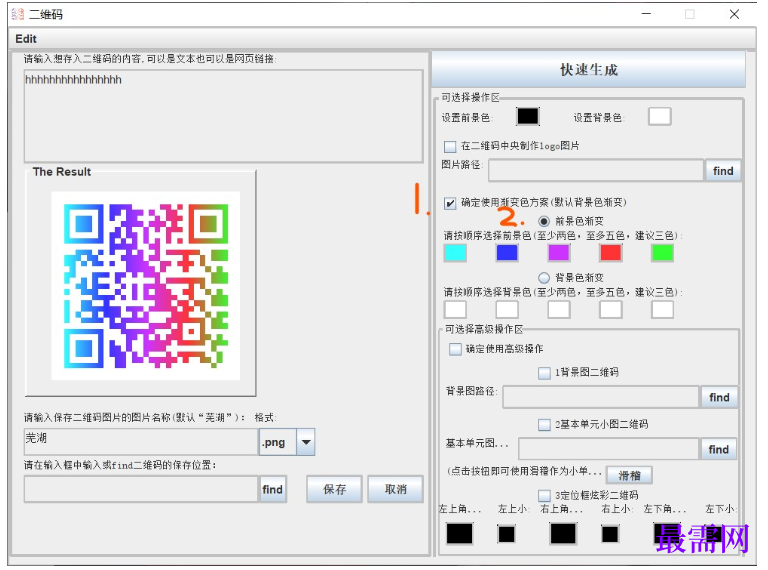768x570 pixels.
Task: Enable the 确定使用高级操作 checkbox
Action: tap(455, 349)
